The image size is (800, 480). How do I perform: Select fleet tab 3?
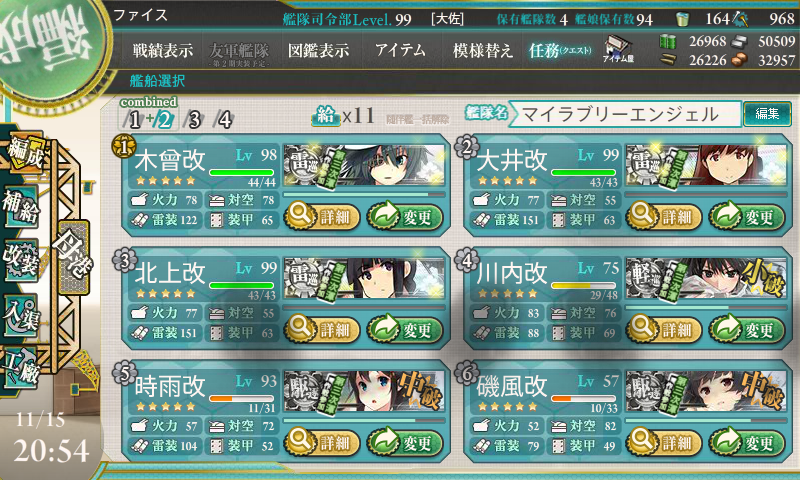click(194, 120)
